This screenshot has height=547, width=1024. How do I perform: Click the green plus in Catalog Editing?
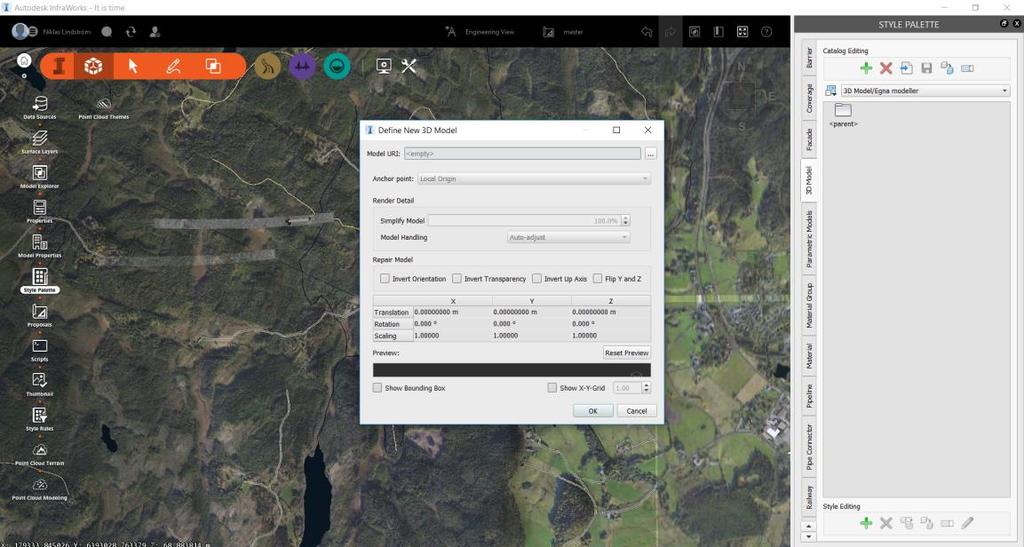(x=866, y=68)
